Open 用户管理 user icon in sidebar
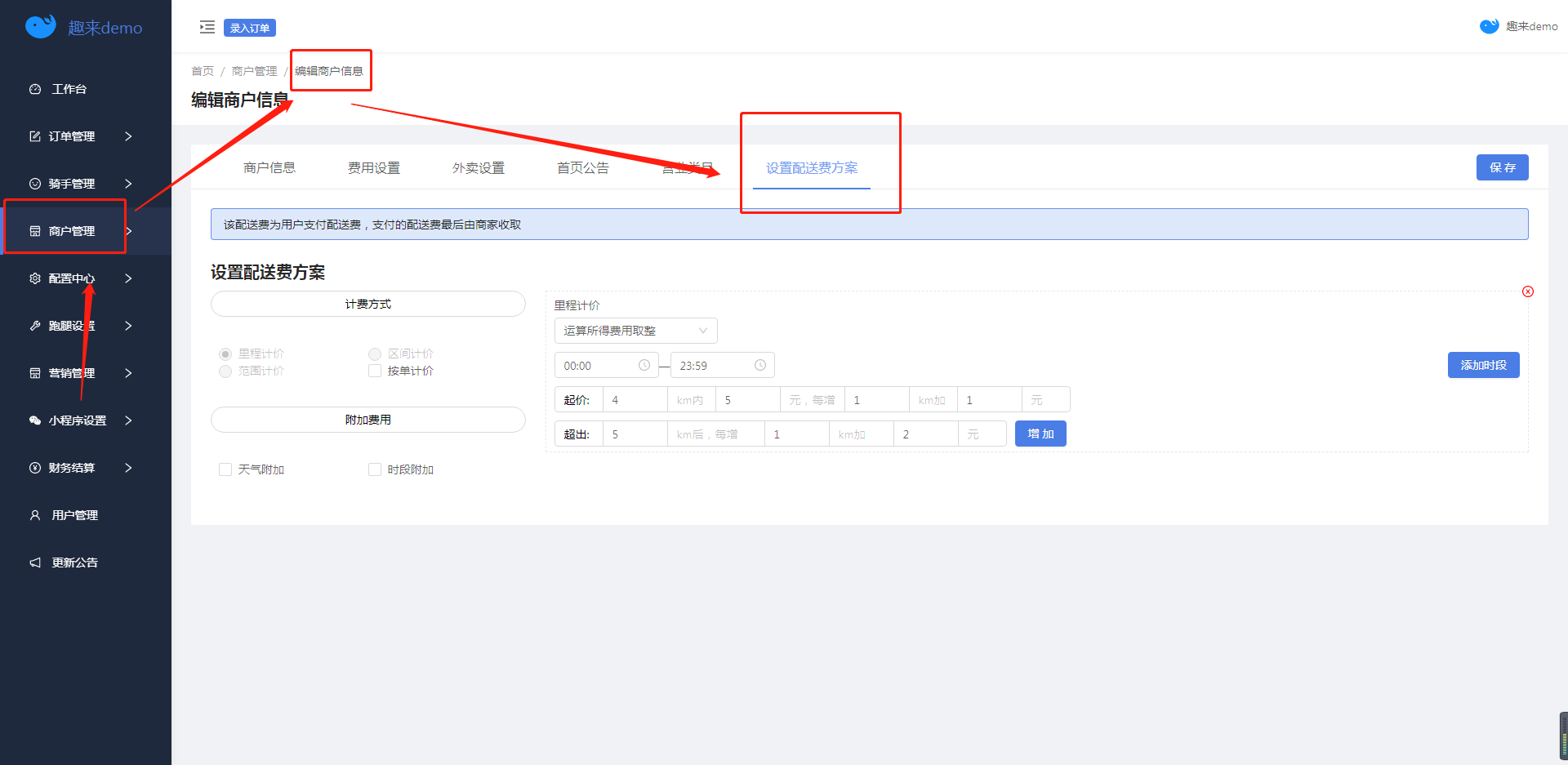1568x765 pixels. pos(35,515)
